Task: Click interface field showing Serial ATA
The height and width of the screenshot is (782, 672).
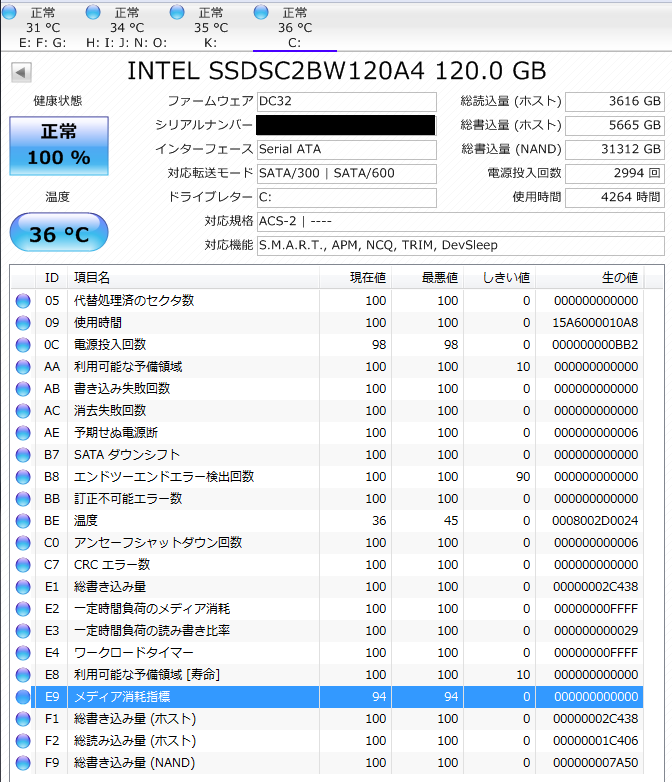Action: tap(347, 149)
